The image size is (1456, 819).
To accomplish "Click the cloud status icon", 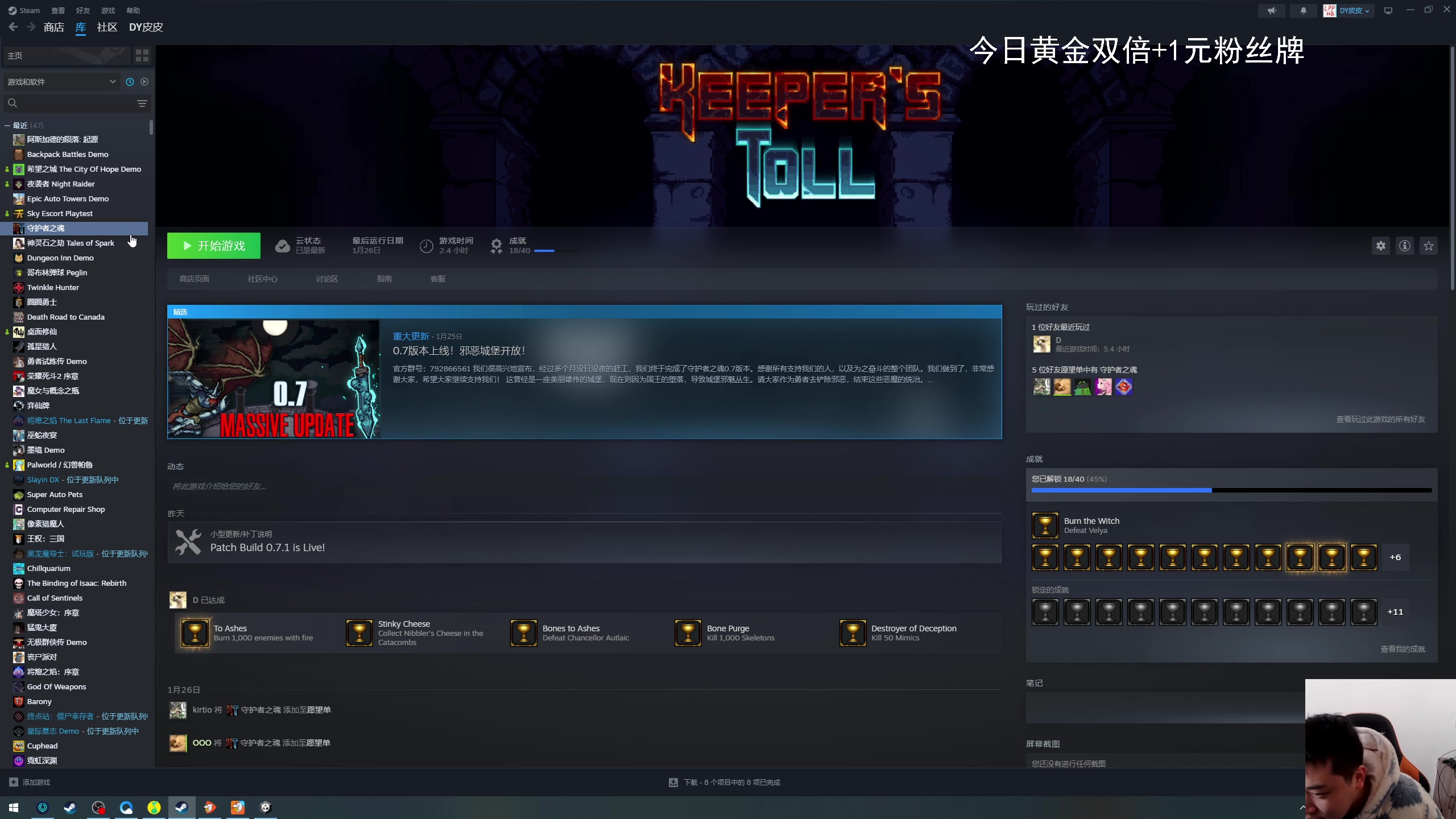I will click(x=282, y=246).
